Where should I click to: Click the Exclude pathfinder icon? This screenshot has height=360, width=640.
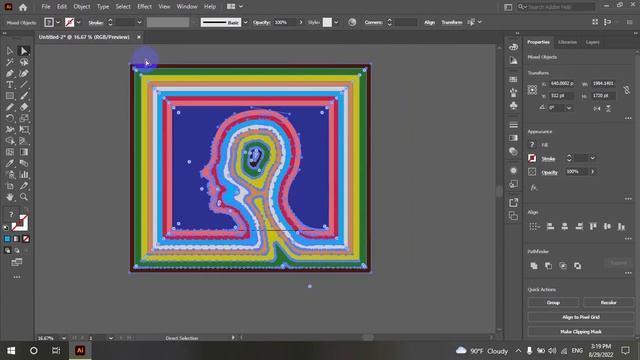pyautogui.click(x=578, y=266)
